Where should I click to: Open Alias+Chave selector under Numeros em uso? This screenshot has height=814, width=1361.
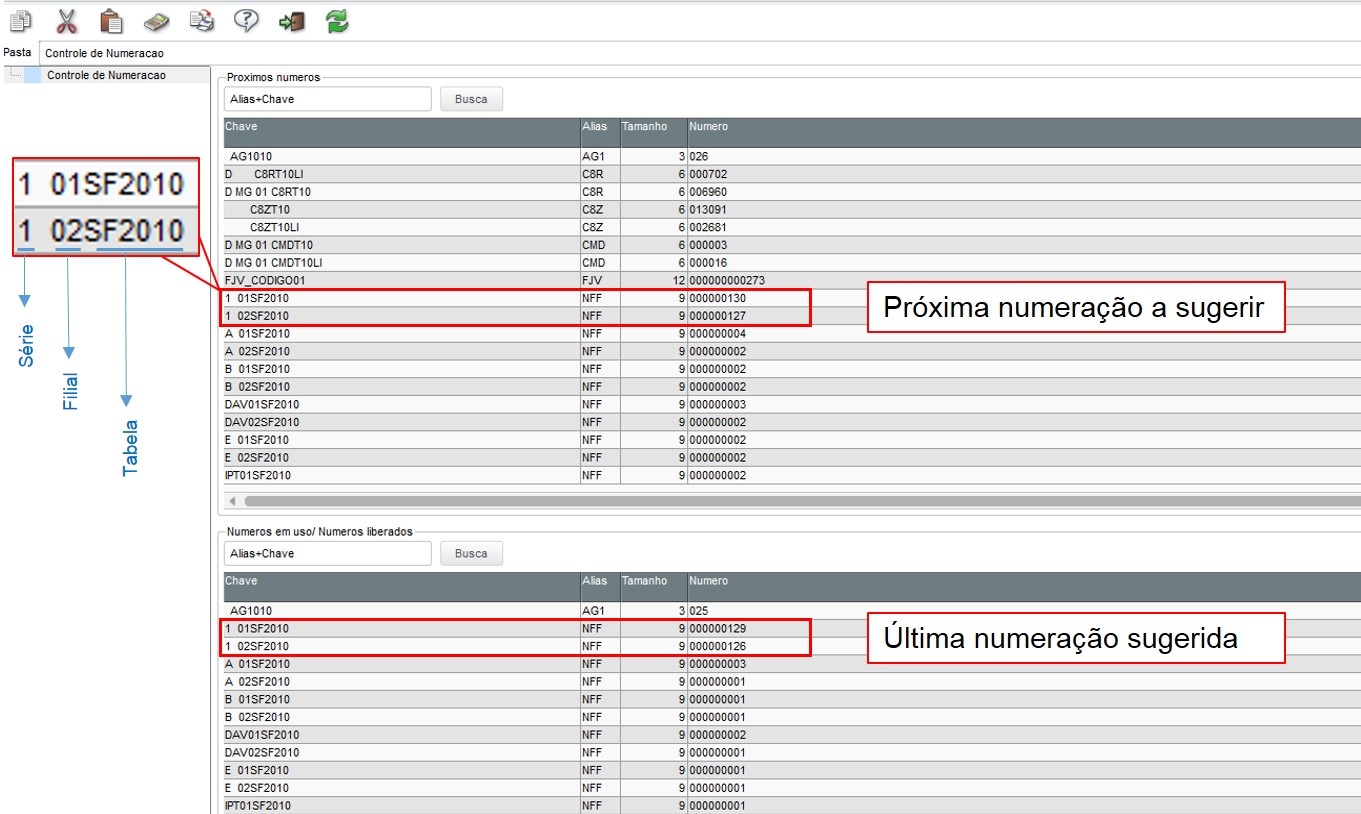pyautogui.click(x=327, y=553)
